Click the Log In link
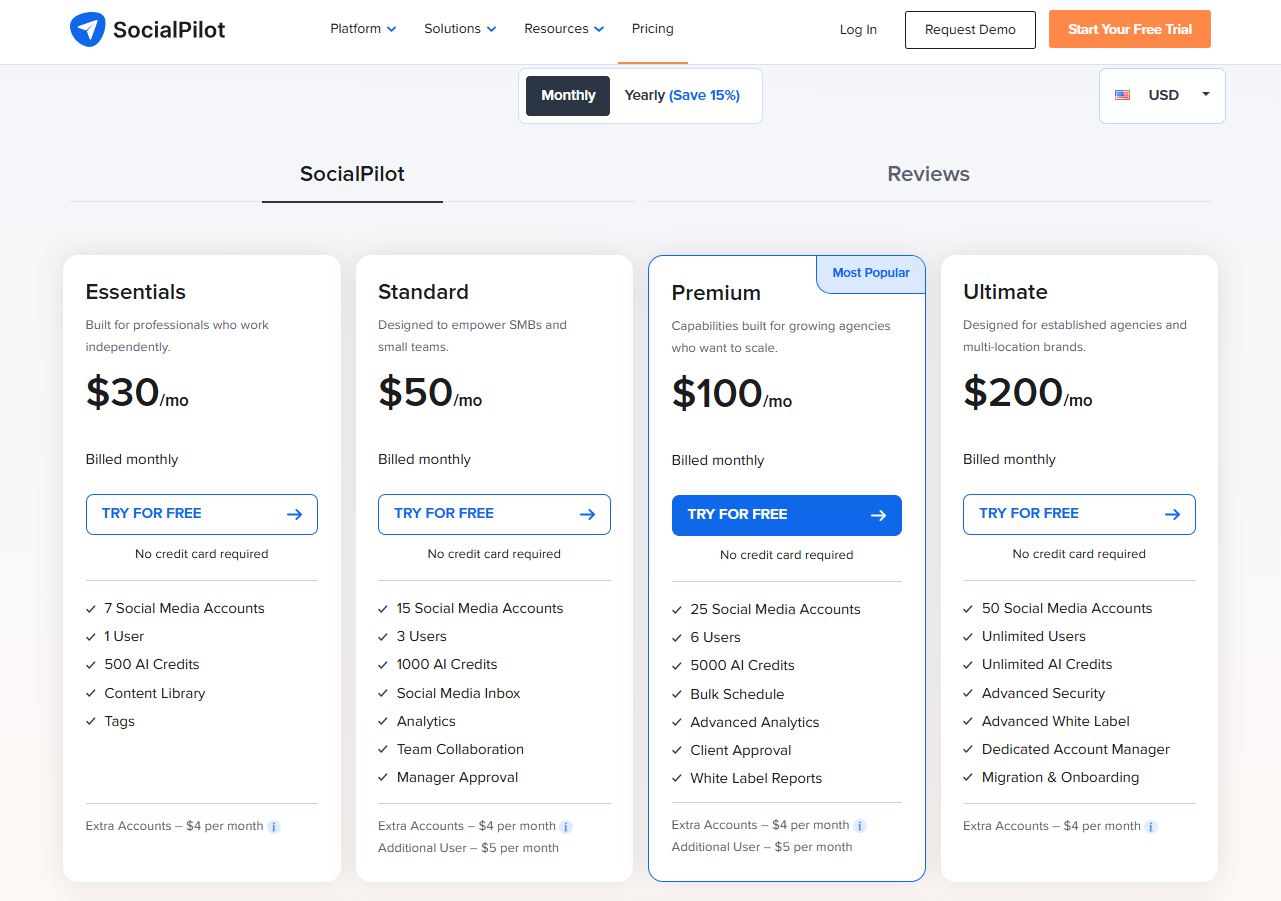Screen dimensions: 1281x901 [x=857, y=29]
